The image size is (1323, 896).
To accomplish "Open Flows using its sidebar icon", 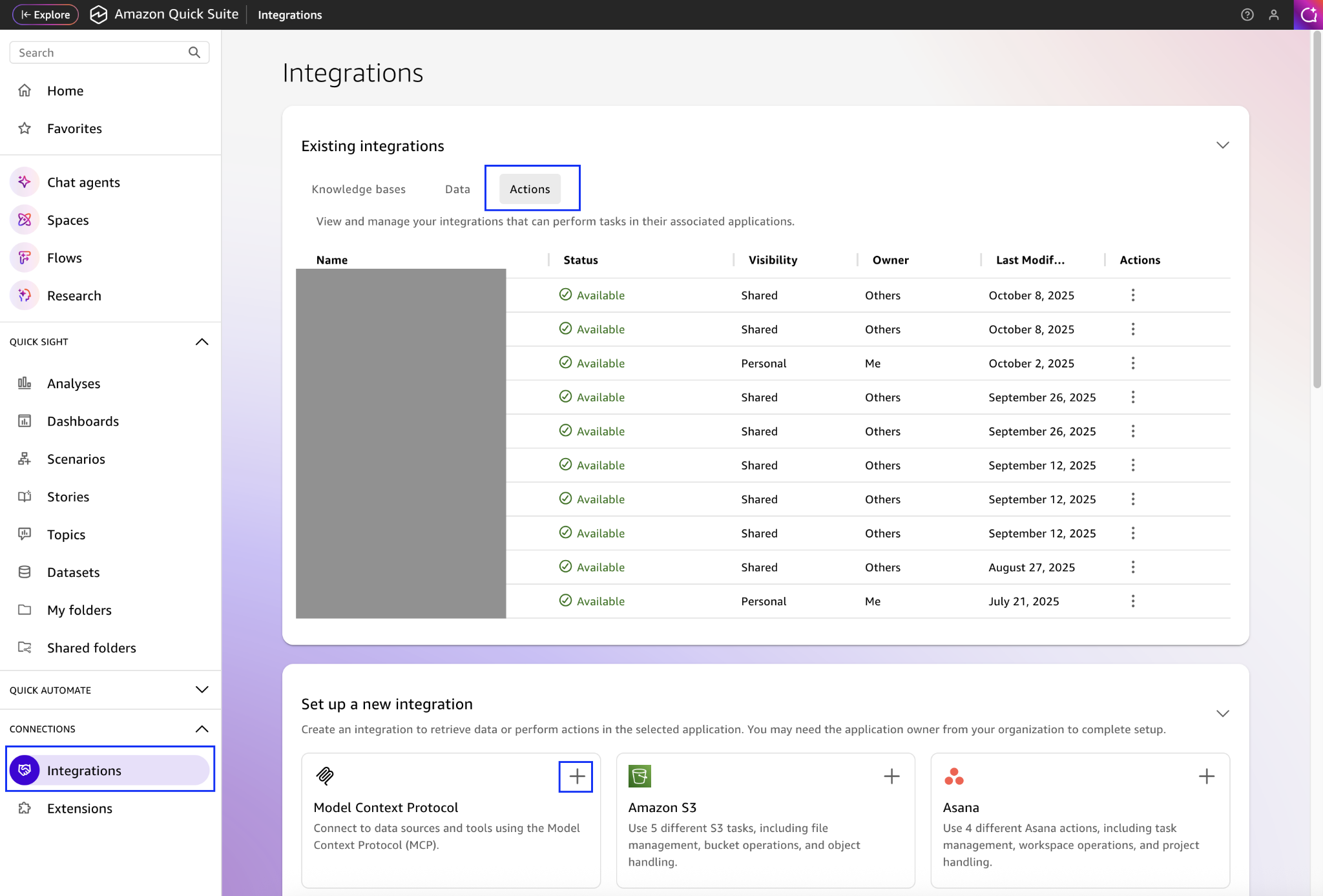I will click(x=25, y=257).
